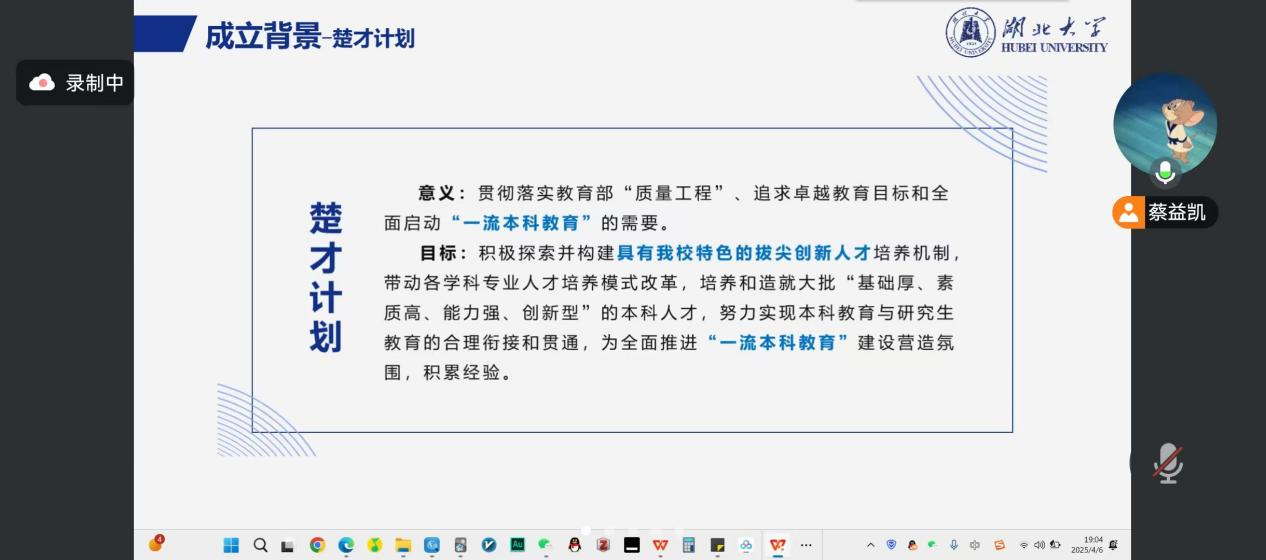
Task: Click the recording status cloud icon
Action: pos(42,83)
